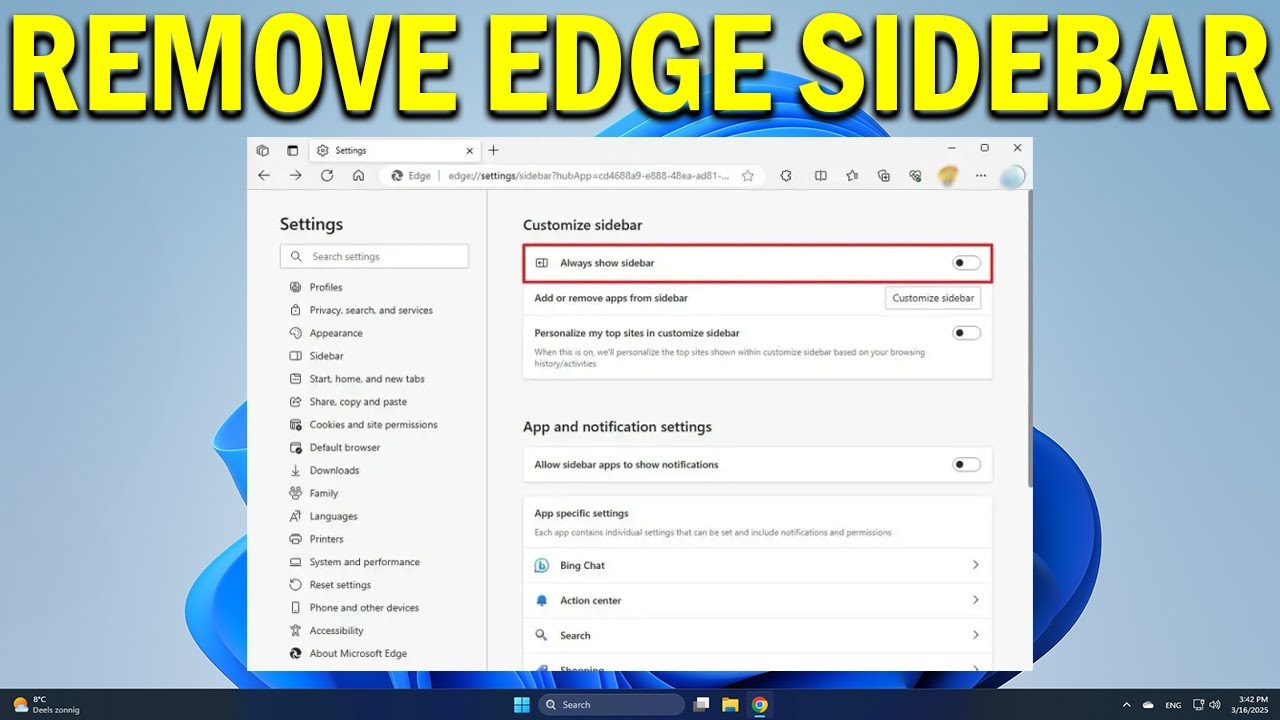Open the weather widget on taskbar
Viewport: 1280px width, 720px height.
45,705
